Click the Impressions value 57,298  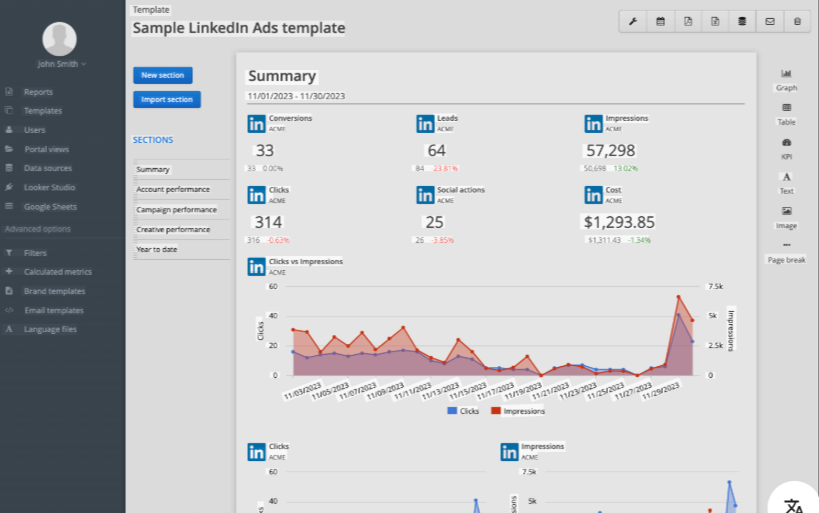pos(611,150)
